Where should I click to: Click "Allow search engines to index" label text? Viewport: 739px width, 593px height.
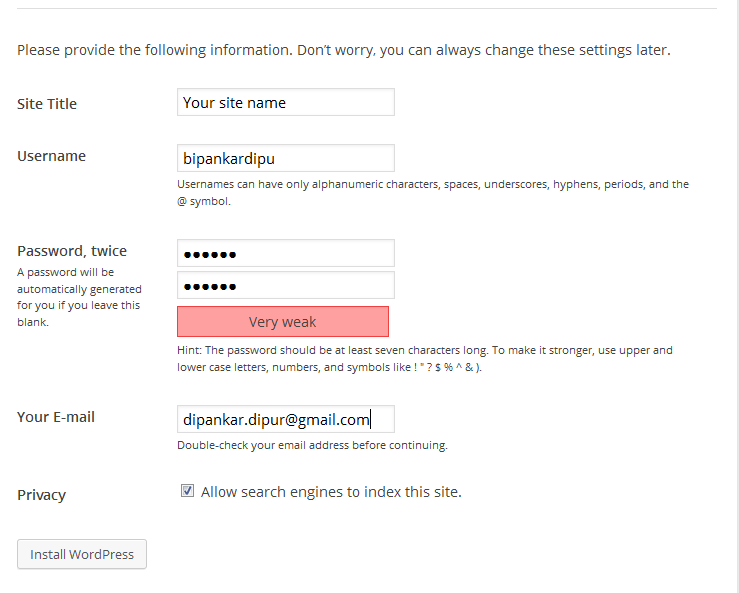click(331, 492)
